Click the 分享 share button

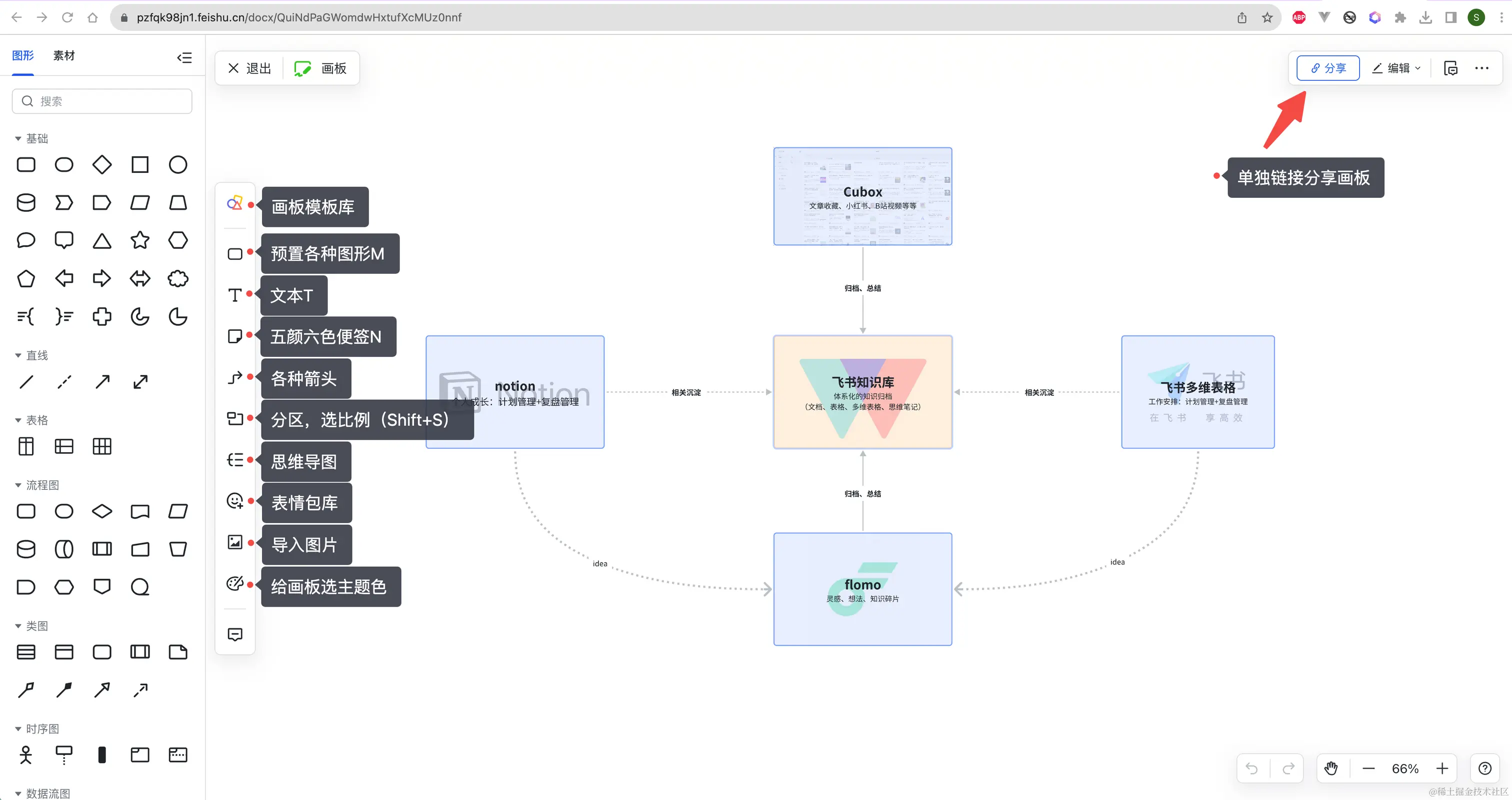click(x=1327, y=68)
